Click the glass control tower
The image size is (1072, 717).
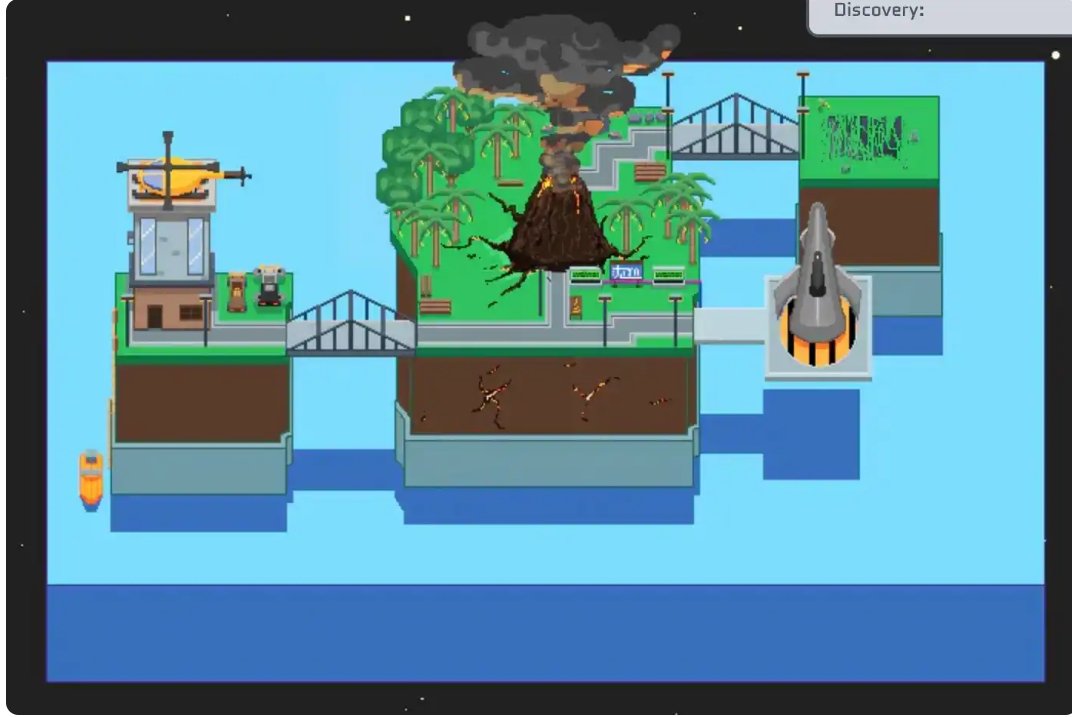tap(170, 247)
